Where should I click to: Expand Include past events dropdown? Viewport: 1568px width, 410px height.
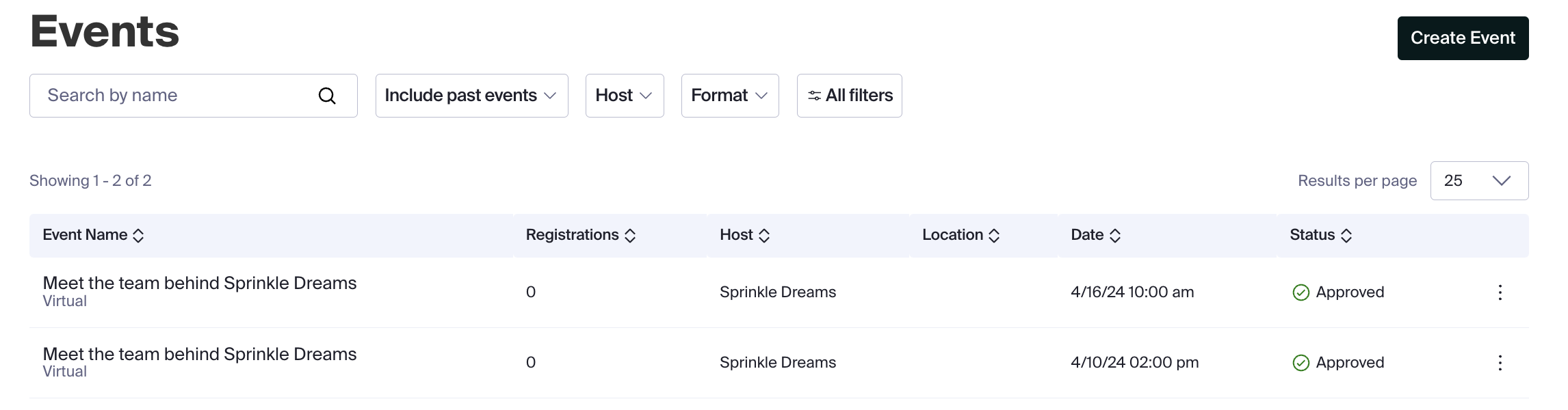tap(471, 96)
